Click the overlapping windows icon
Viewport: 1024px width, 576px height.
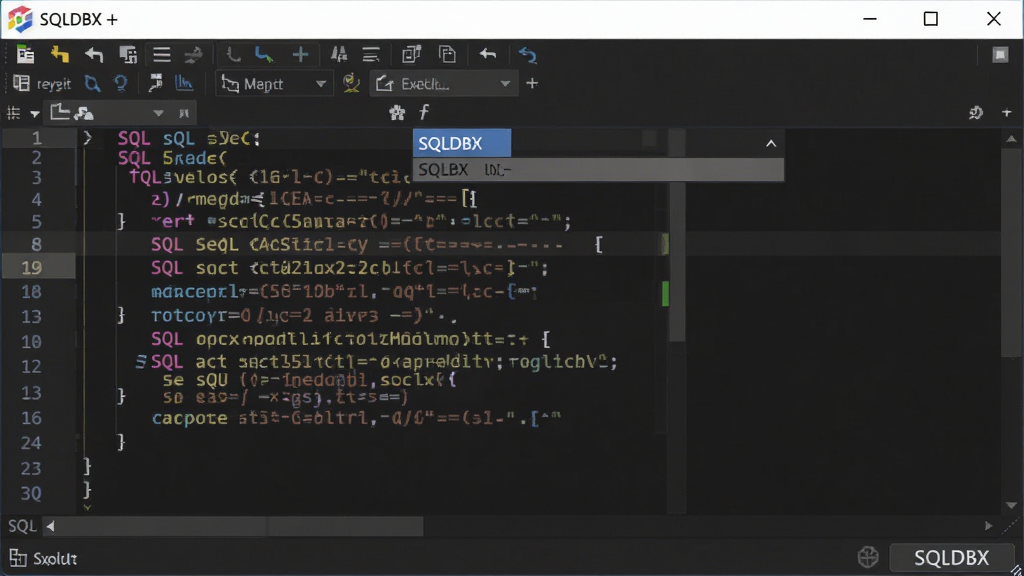point(411,55)
